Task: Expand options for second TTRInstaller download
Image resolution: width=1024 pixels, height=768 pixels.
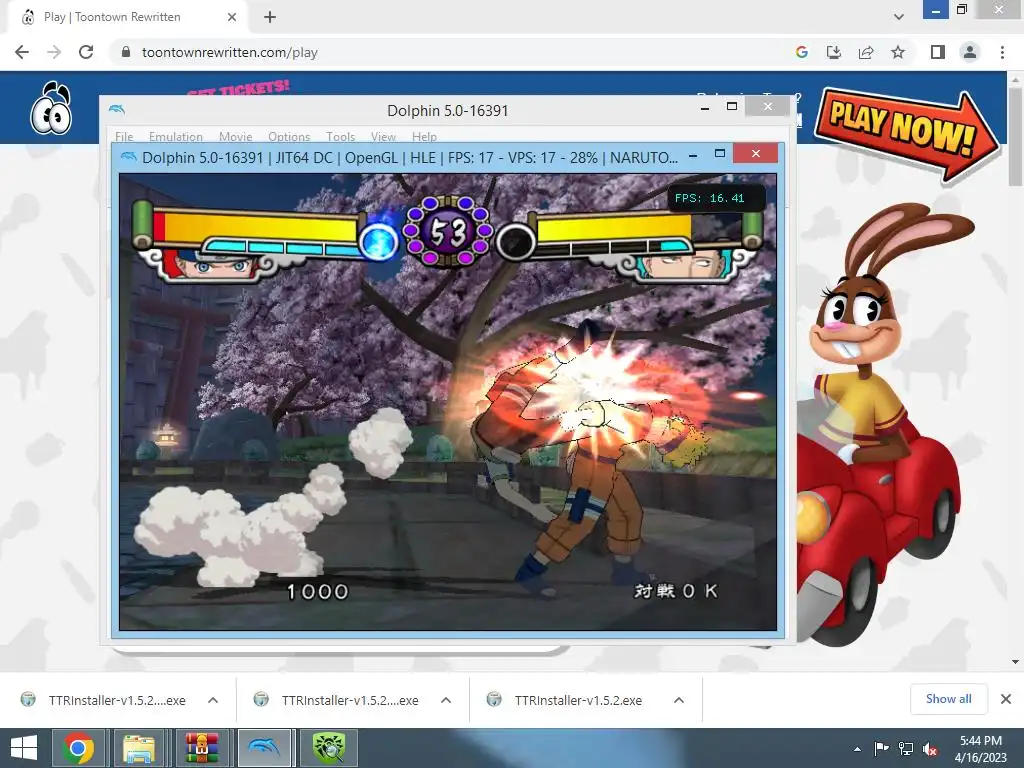Action: tap(446, 700)
